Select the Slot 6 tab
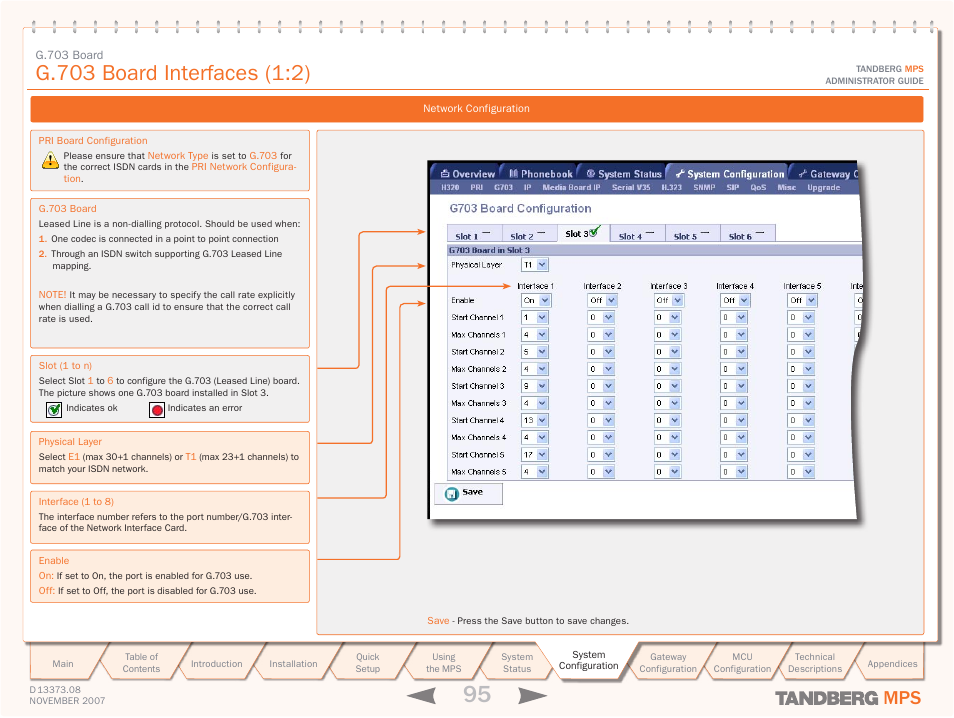954x718 pixels. 748,234
